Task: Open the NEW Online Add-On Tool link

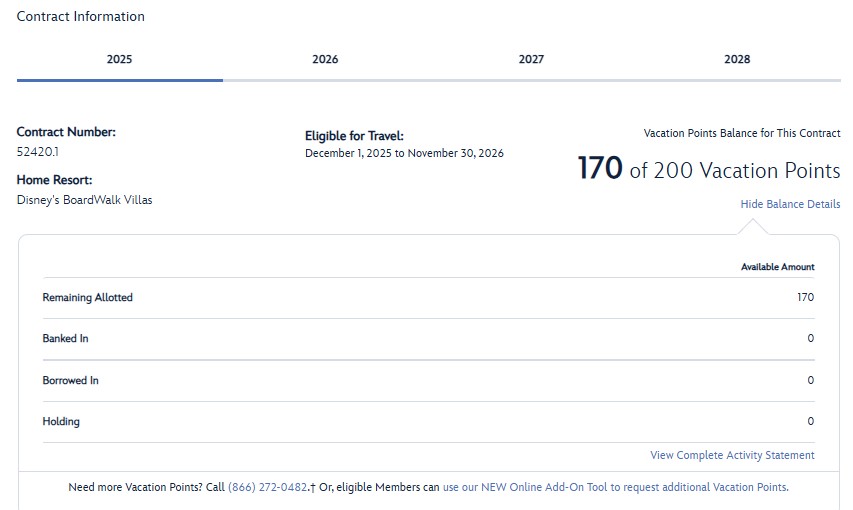Action: 615,488
